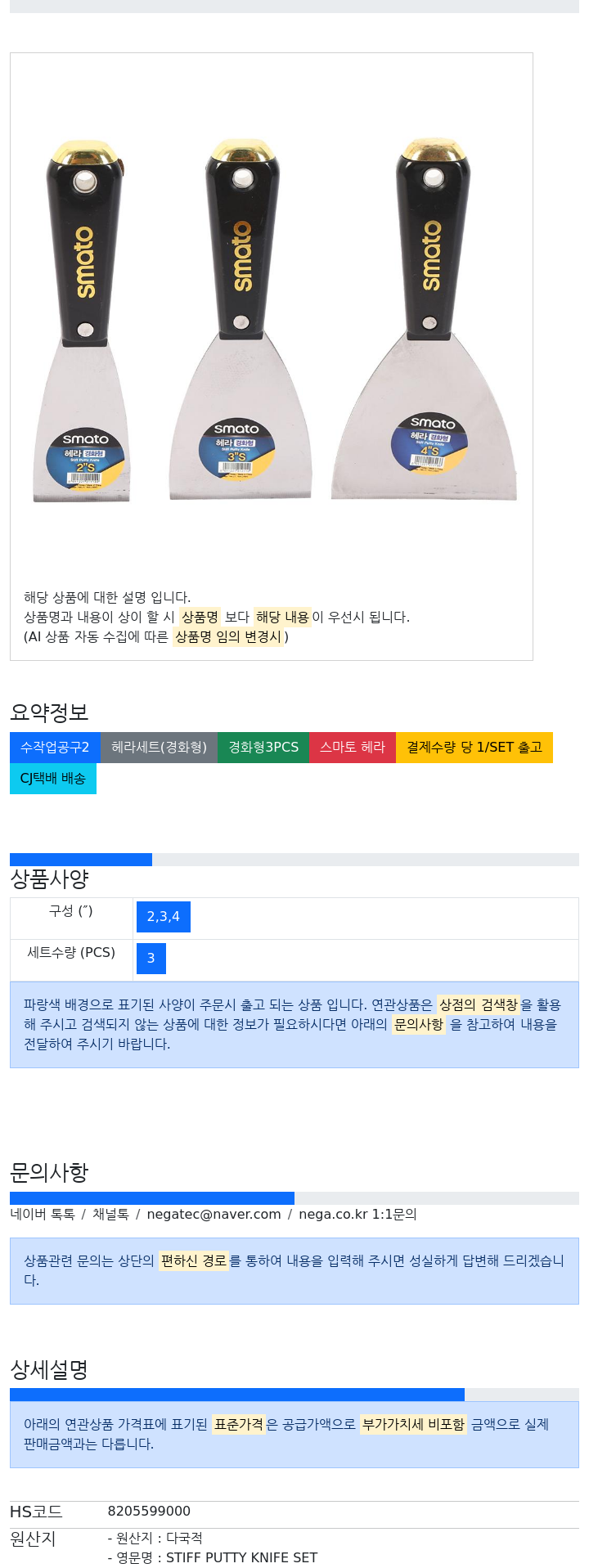Click the 상품사양 progress bar
Screen dimensions: 589x1568
click(294, 860)
